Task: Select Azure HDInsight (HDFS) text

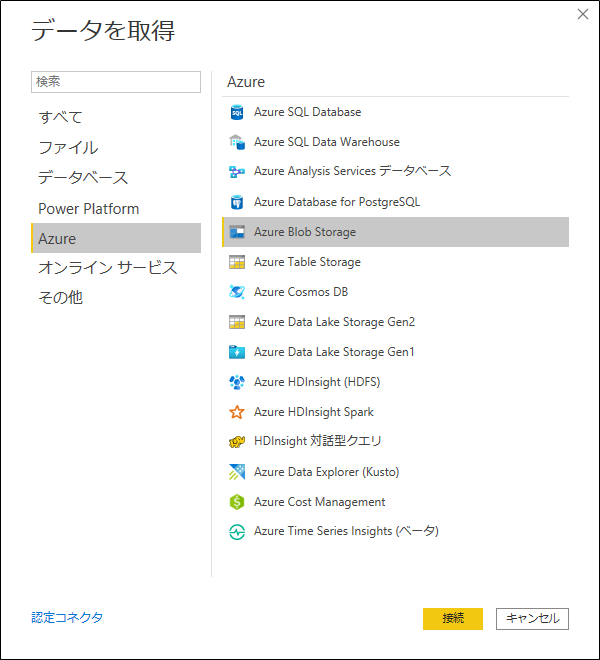Action: coord(317,382)
